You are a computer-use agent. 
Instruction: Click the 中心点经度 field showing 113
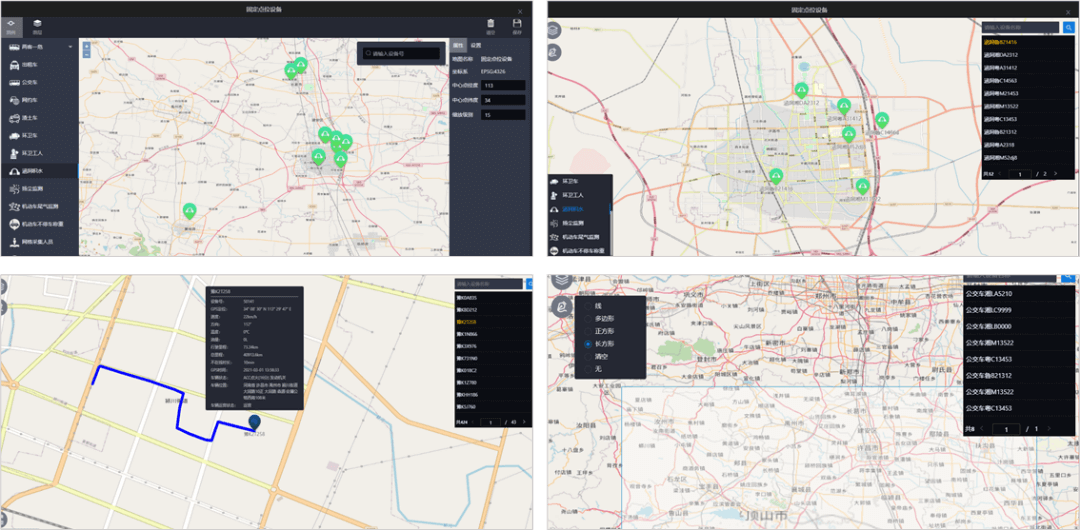(503, 85)
